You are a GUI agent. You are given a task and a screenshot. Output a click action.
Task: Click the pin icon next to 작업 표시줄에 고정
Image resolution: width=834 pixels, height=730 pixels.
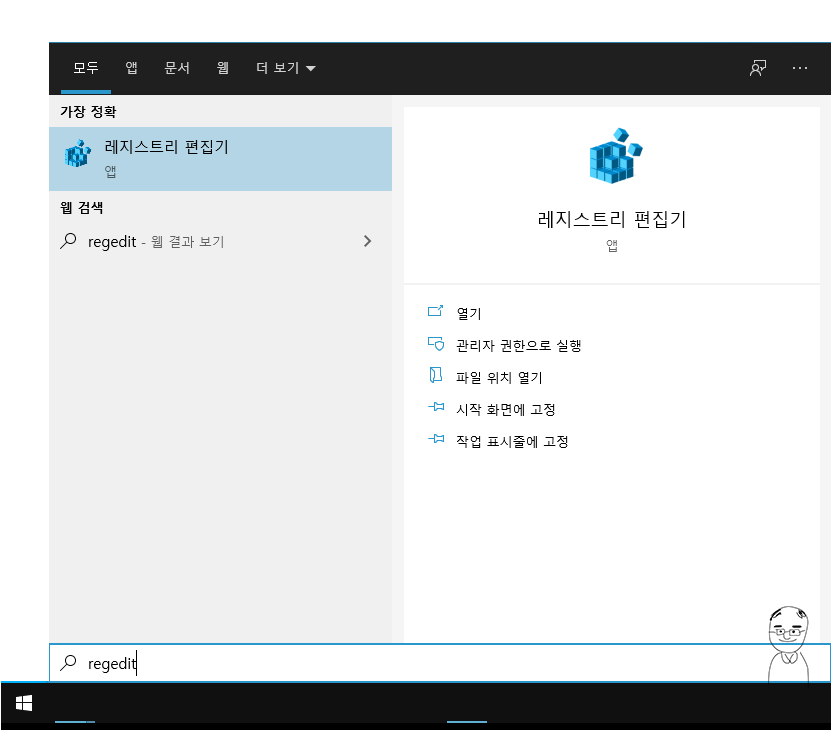pyautogui.click(x=436, y=439)
